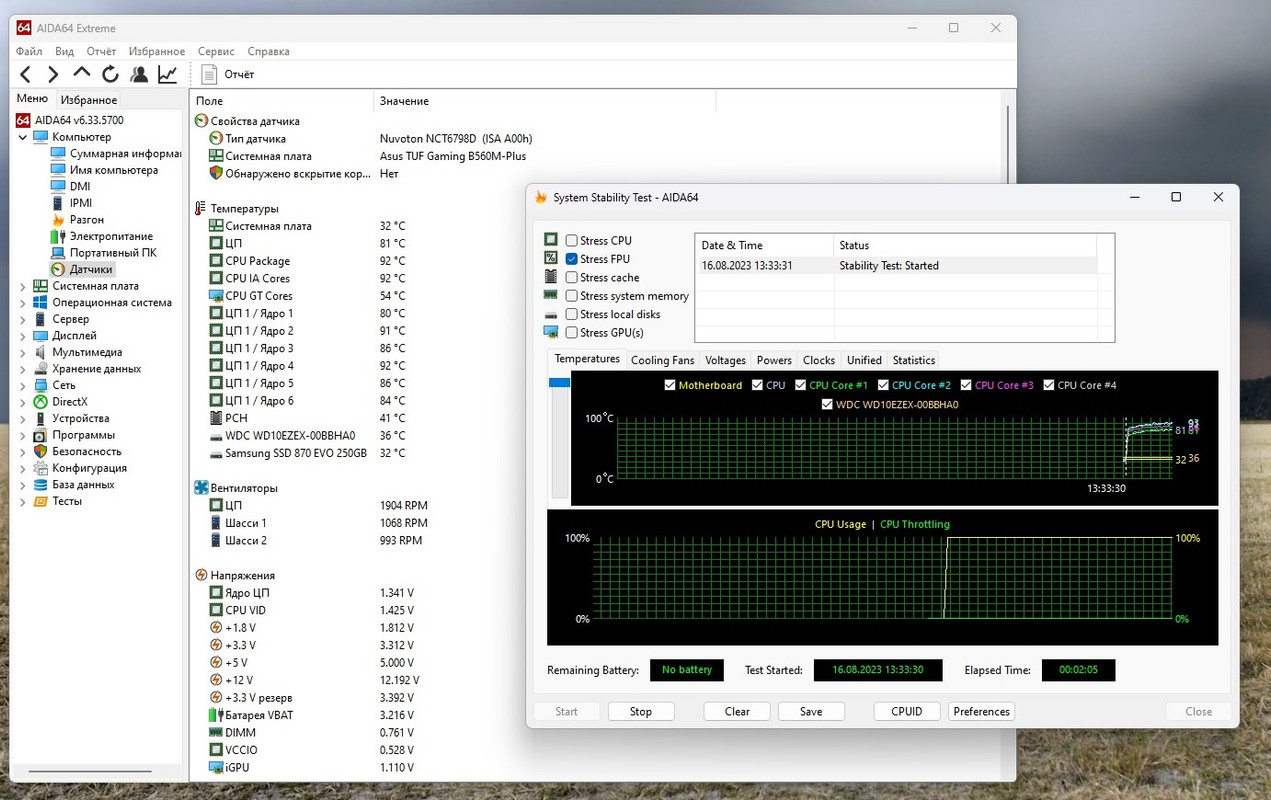
Task: Stop the stability test
Action: click(x=641, y=712)
